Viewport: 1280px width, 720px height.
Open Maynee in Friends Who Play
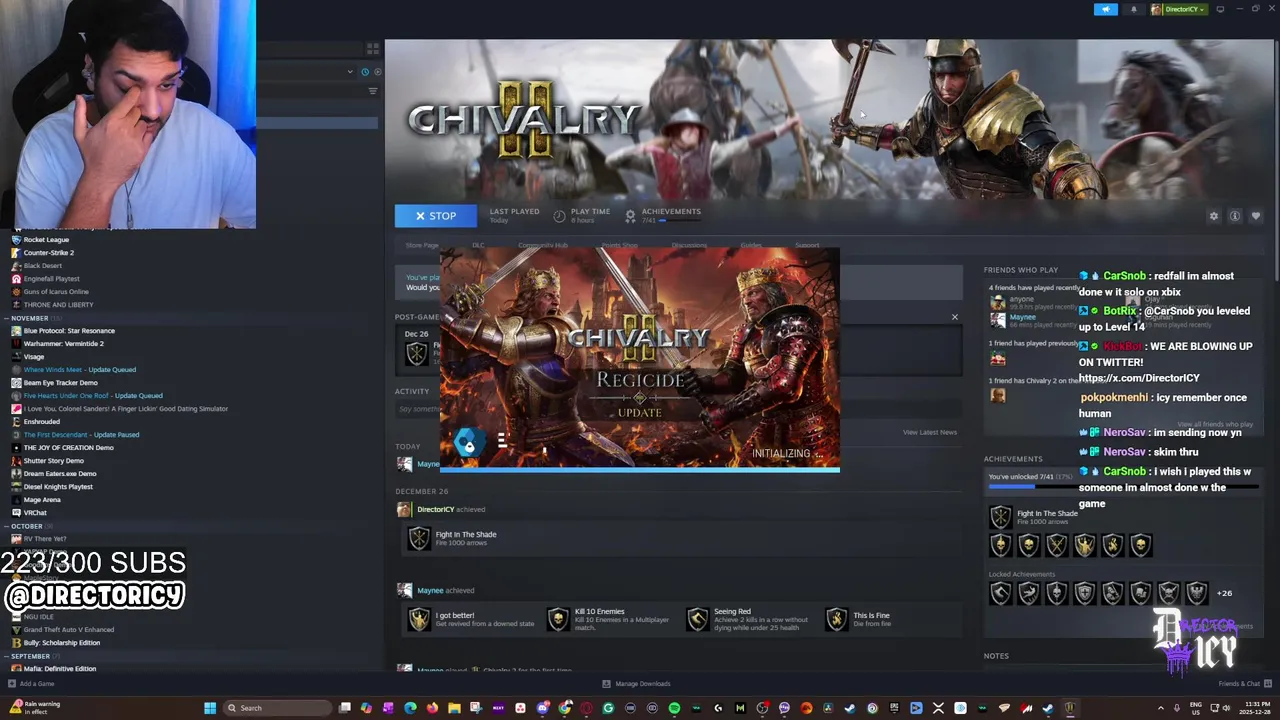click(x=1022, y=317)
